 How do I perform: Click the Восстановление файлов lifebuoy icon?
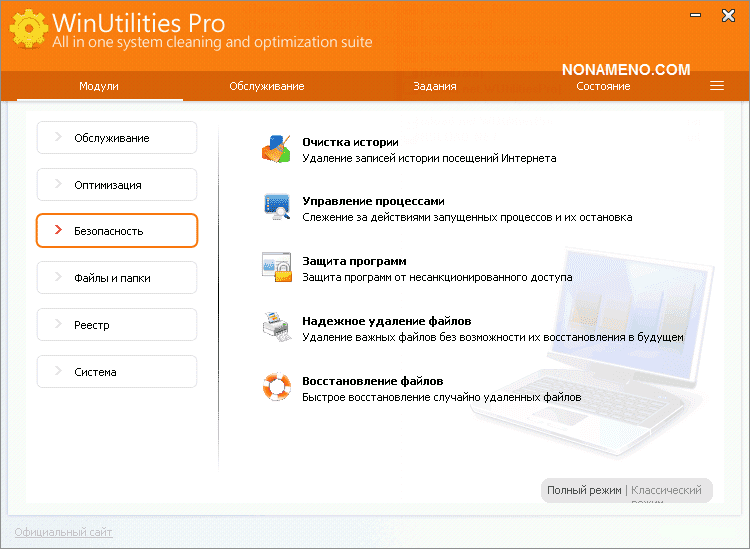[x=276, y=387]
